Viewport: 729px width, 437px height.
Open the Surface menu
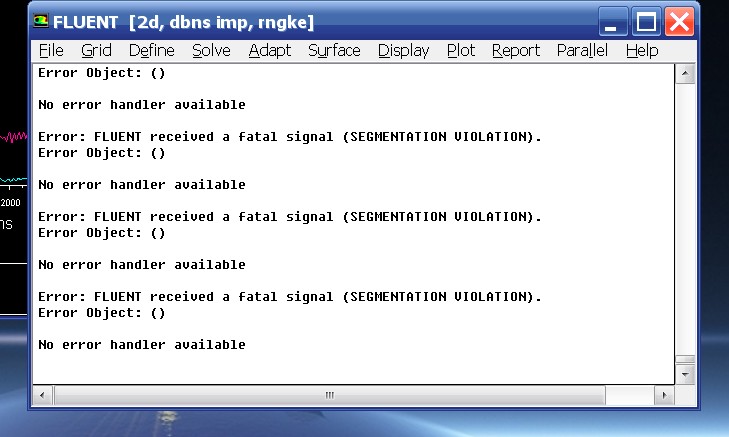(334, 50)
